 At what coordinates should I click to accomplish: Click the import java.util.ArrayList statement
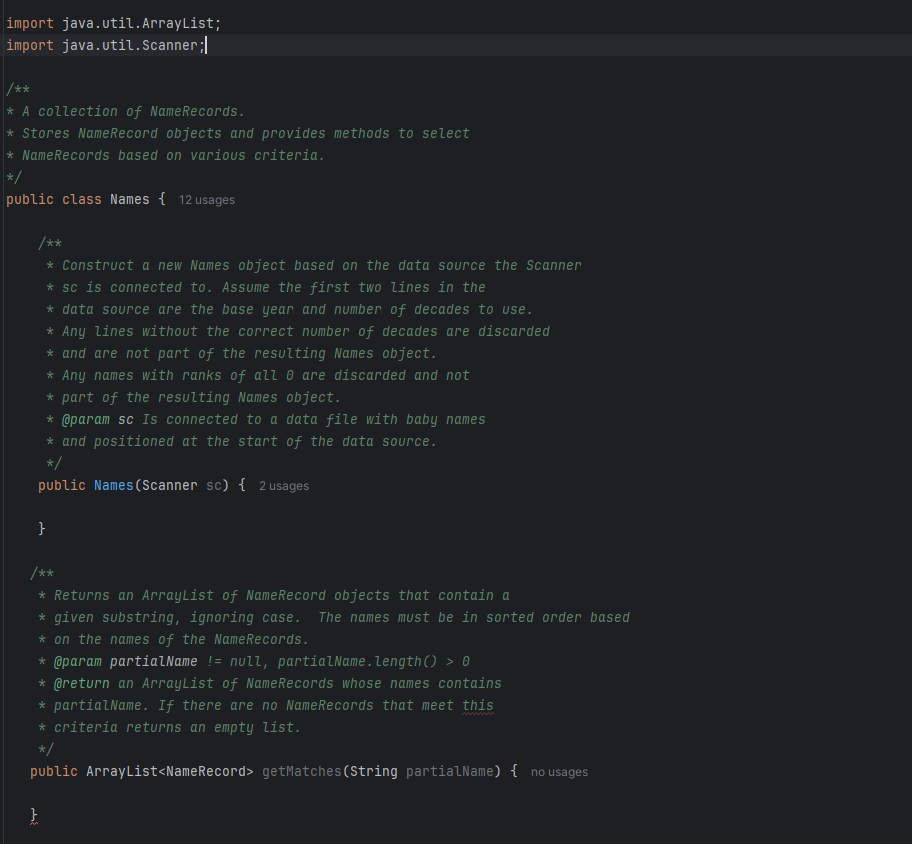[x=115, y=22]
